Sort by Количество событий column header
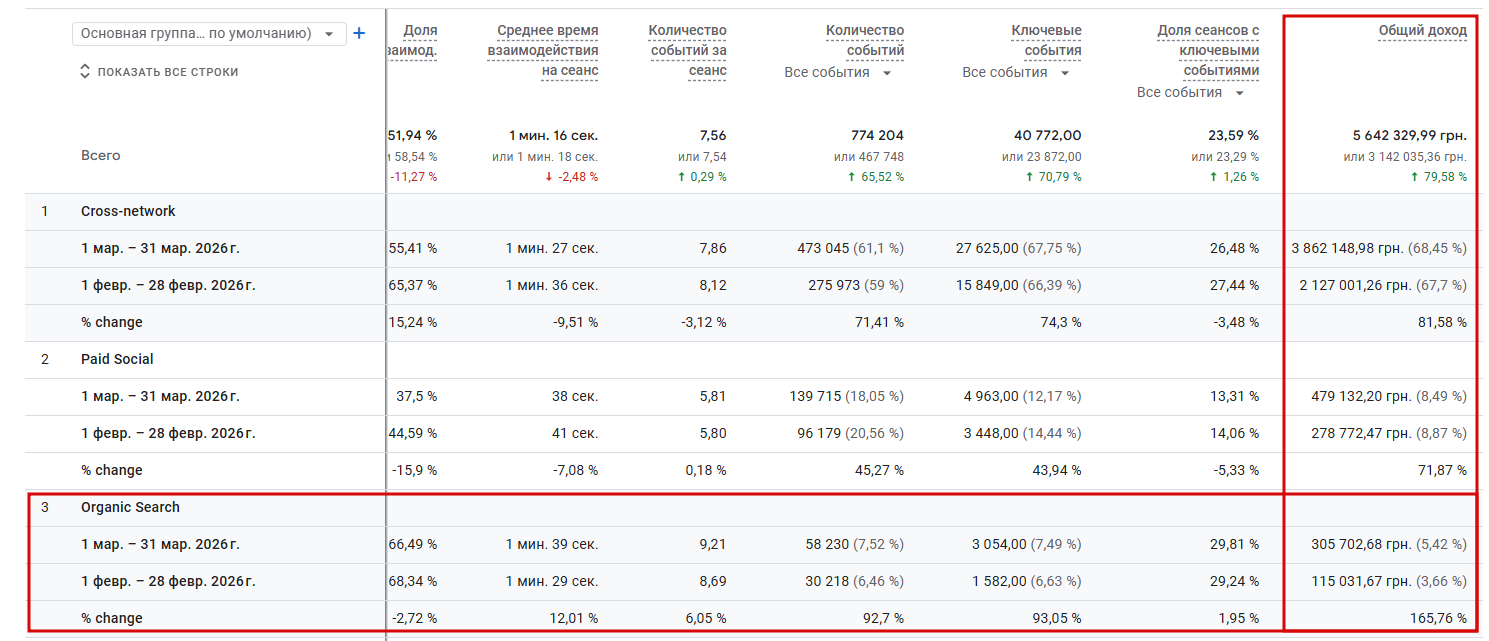This screenshot has width=1489, height=641. pyautogui.click(x=864, y=41)
